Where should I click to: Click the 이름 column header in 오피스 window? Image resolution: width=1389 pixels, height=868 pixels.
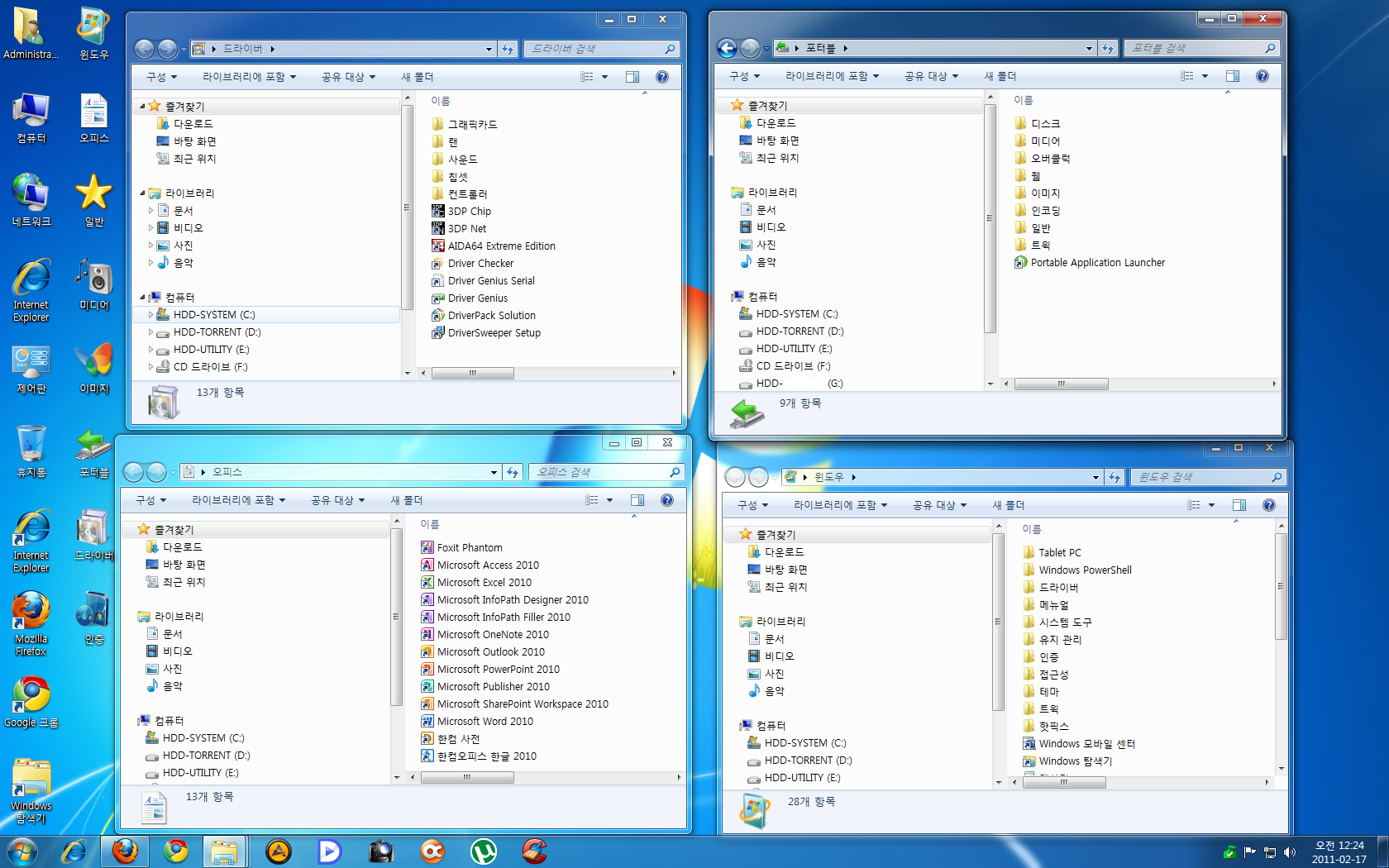pos(430,524)
